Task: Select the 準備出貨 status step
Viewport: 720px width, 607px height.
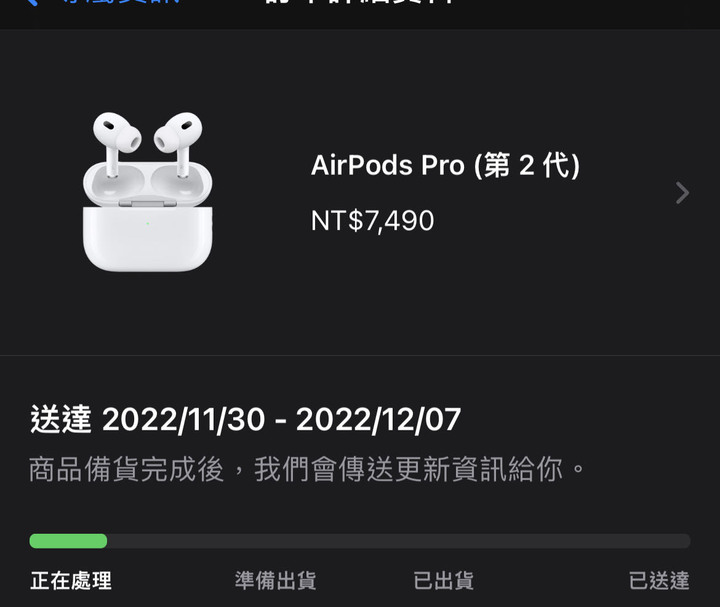Action: (x=275, y=580)
